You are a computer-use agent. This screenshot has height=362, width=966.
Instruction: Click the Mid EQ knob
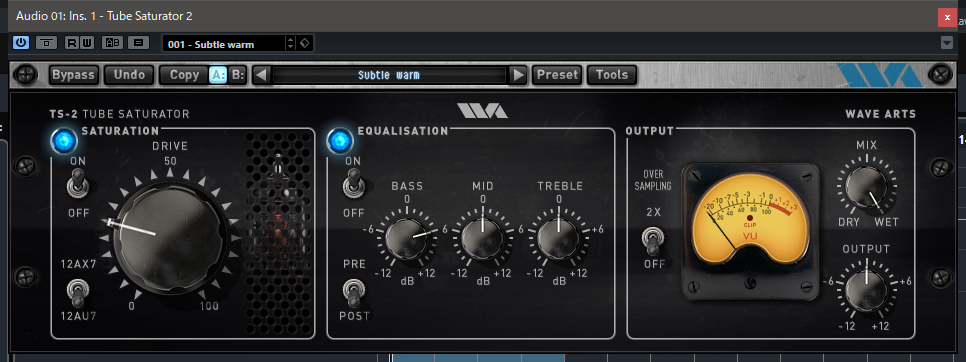[x=482, y=239]
